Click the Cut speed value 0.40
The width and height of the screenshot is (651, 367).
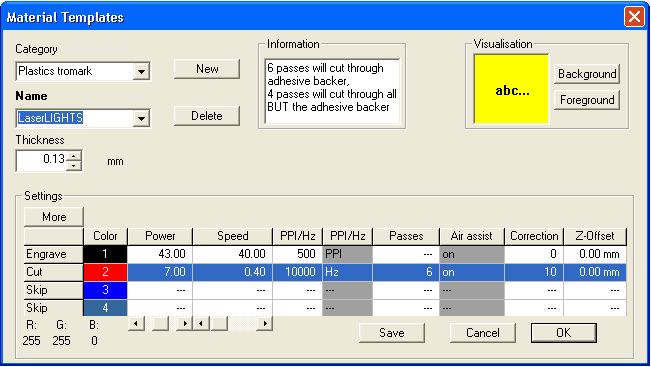(232, 272)
